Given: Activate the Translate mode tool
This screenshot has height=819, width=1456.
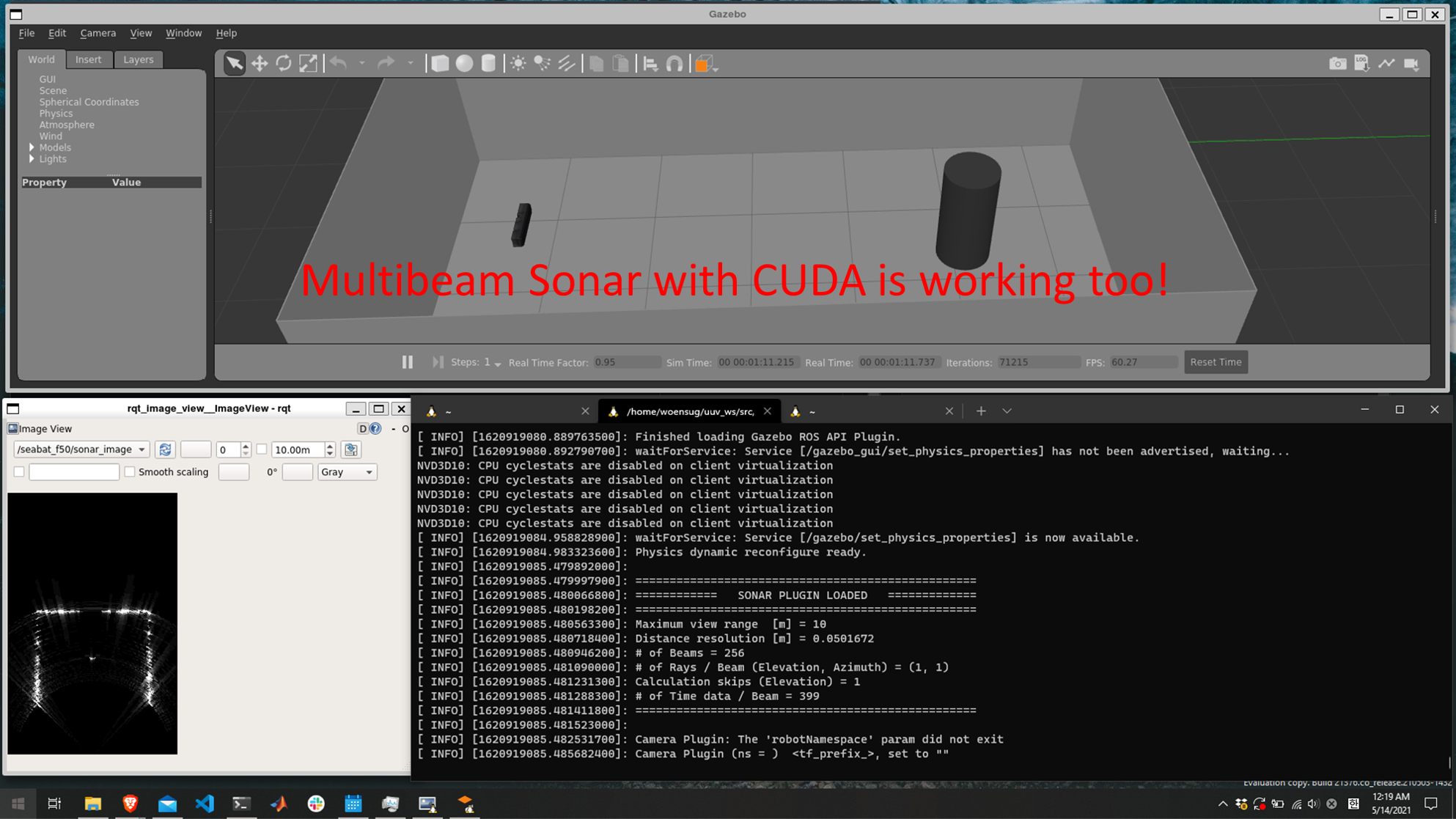Looking at the screenshot, I should pyautogui.click(x=259, y=64).
